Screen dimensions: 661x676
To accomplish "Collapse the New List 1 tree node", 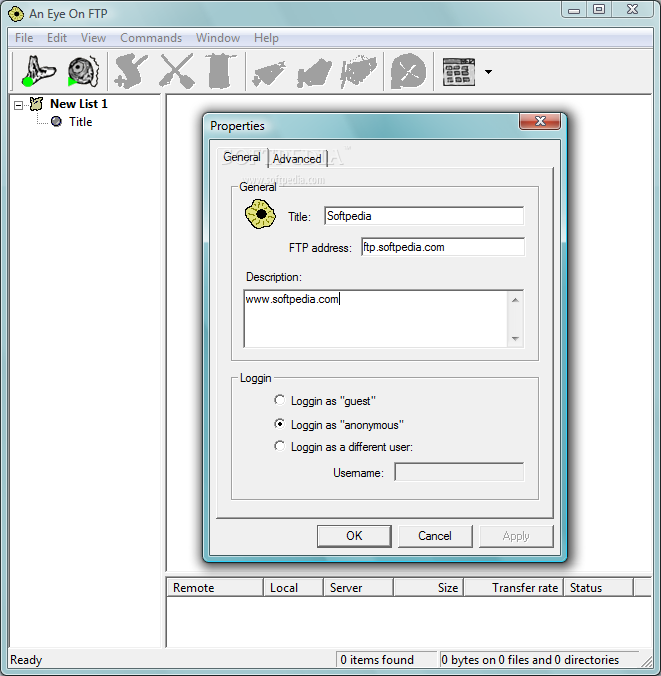I will tap(18, 105).
